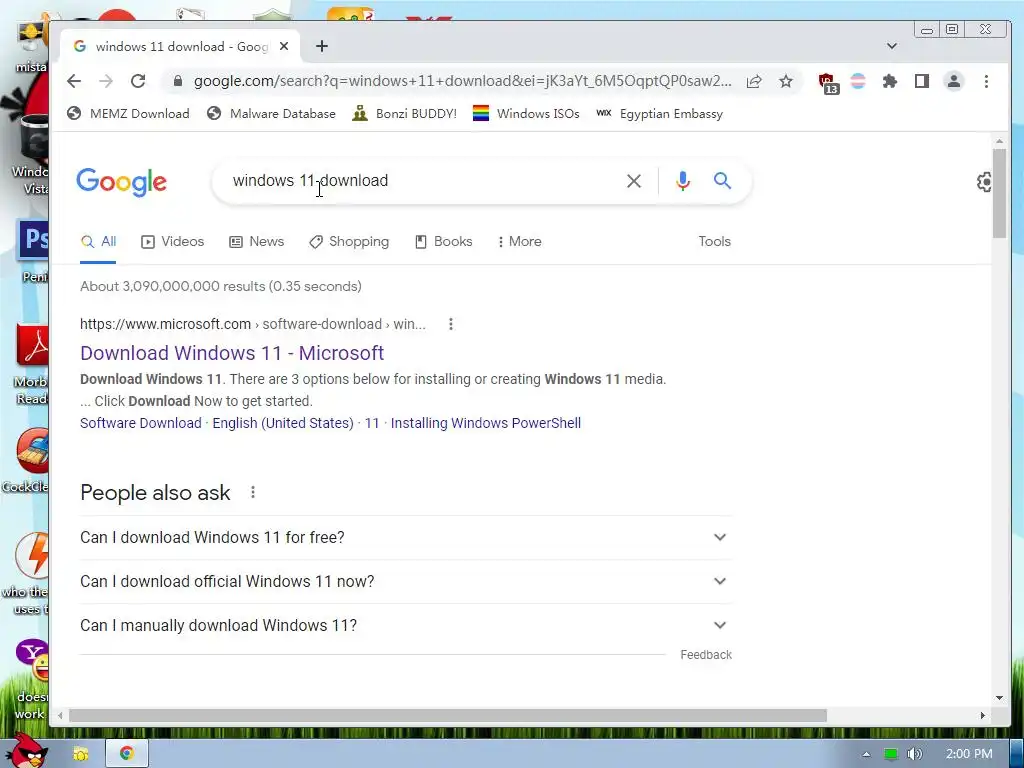
Task: Click the horizontal scrollbar right arrow
Action: pyautogui.click(x=982, y=716)
